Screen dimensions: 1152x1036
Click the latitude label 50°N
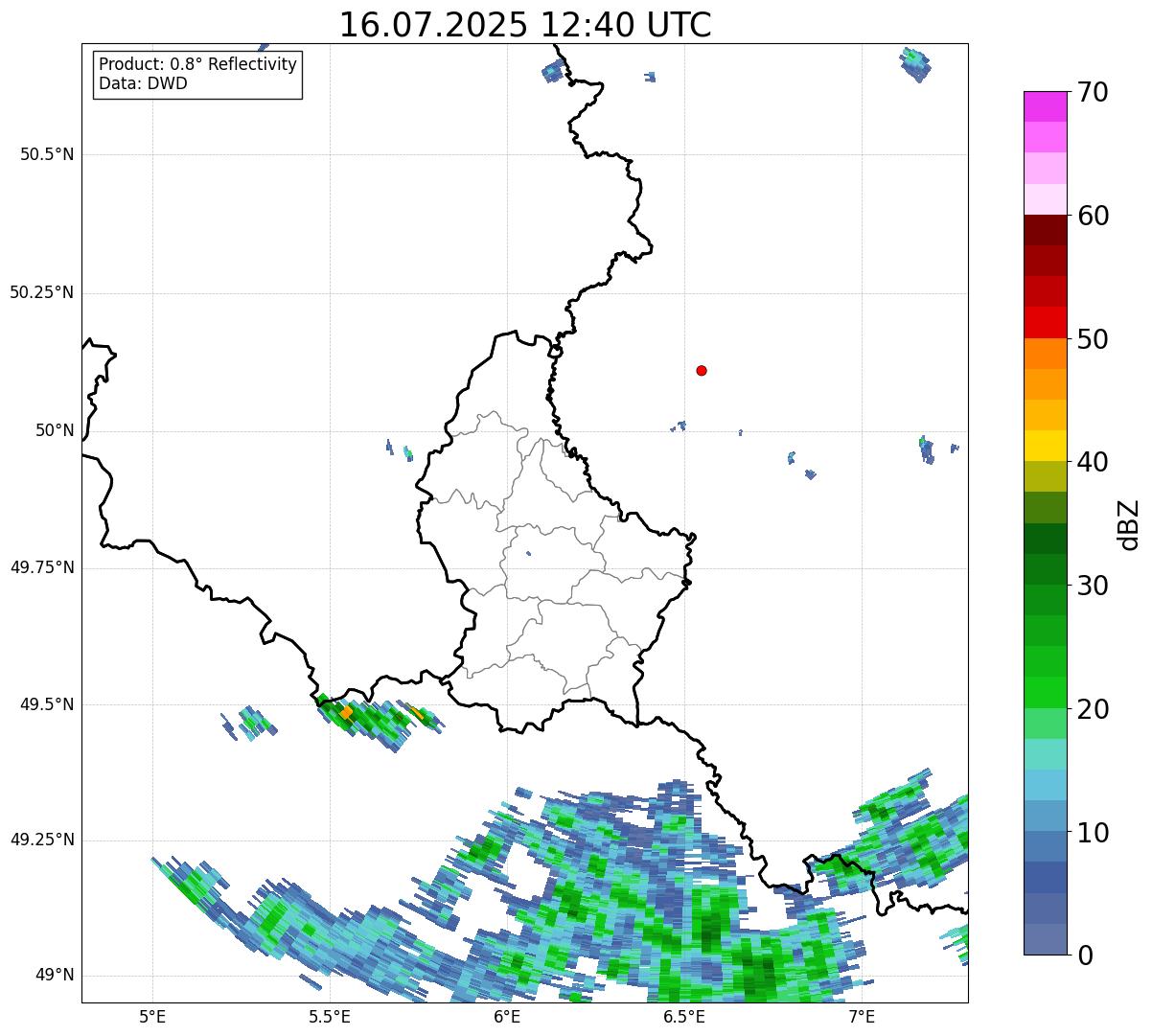(x=56, y=430)
